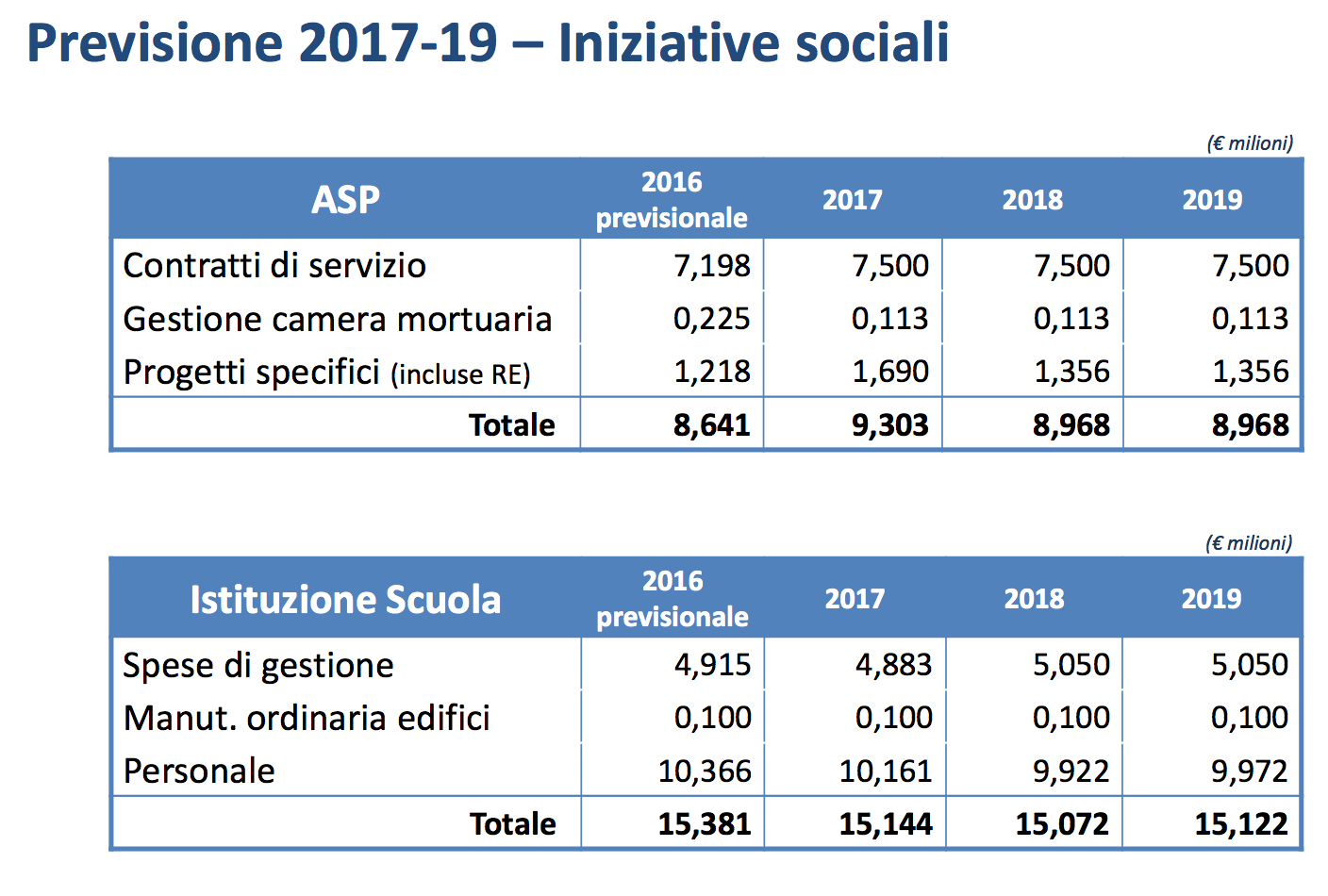1328x896 pixels.
Task: Select the 'Contratti di servizio' row label
Action: (274, 266)
